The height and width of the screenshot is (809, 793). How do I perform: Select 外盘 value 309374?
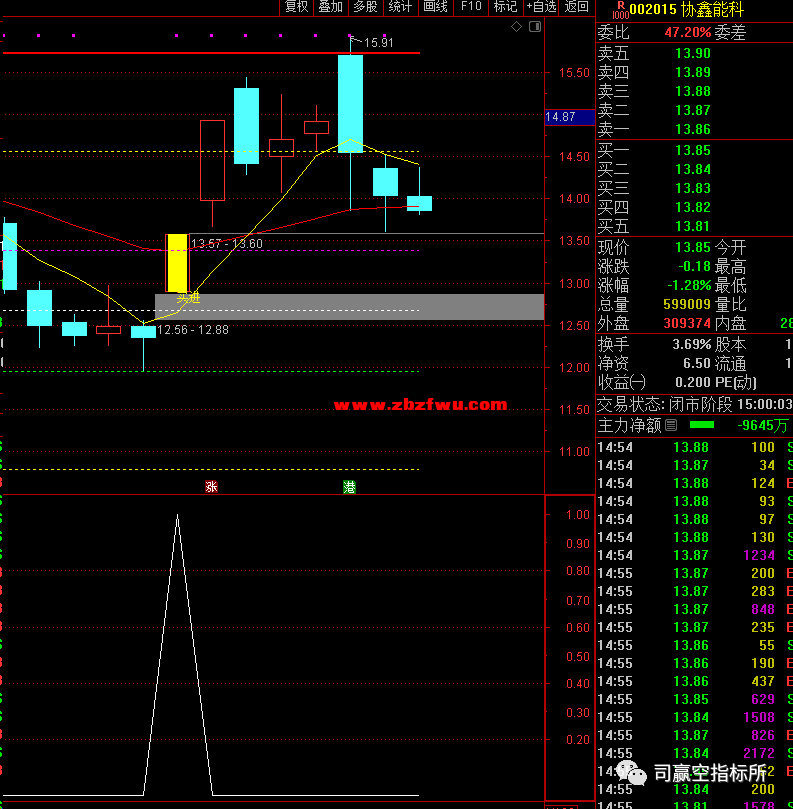[x=687, y=323]
